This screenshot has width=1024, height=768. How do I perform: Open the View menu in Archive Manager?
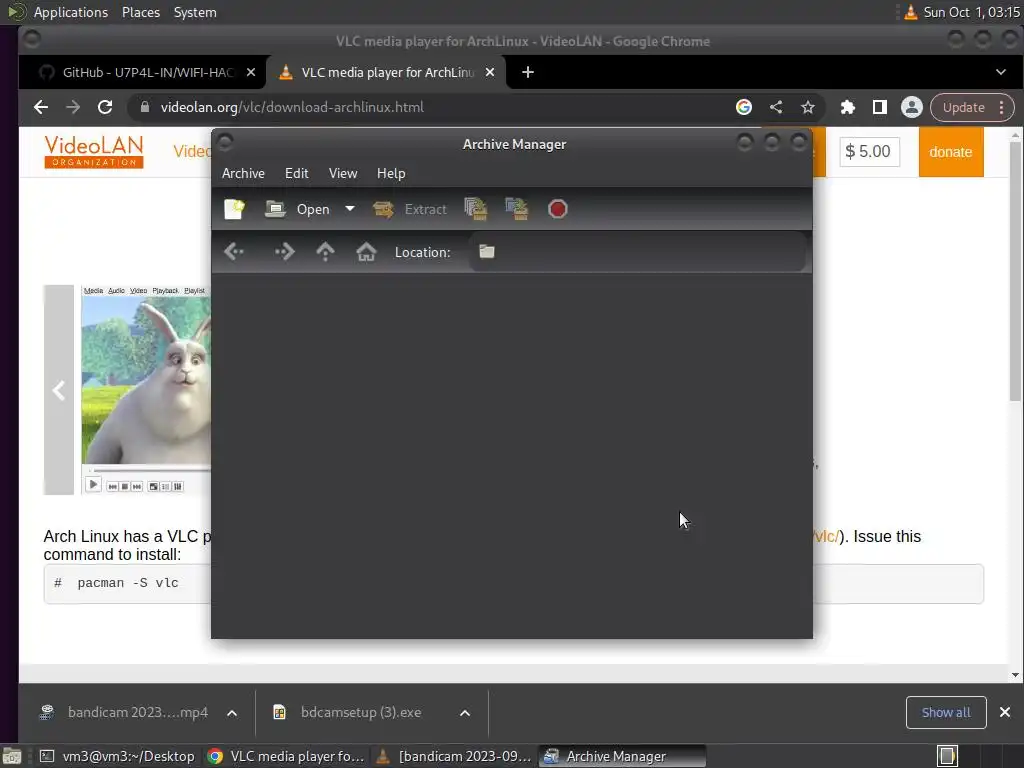(343, 173)
